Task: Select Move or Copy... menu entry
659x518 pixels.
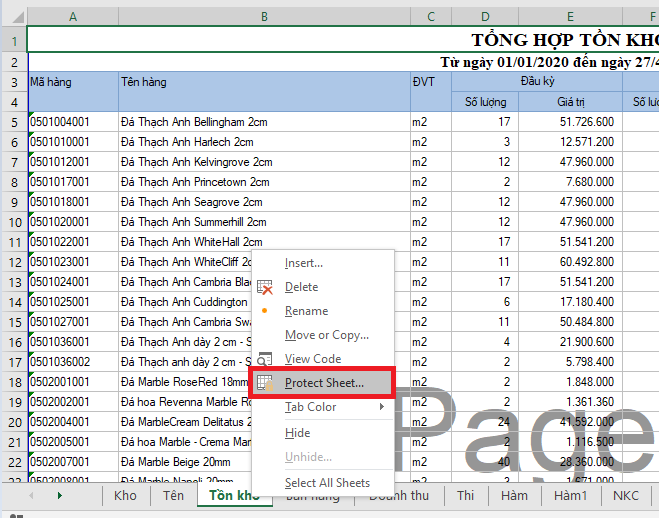Action: (326, 335)
